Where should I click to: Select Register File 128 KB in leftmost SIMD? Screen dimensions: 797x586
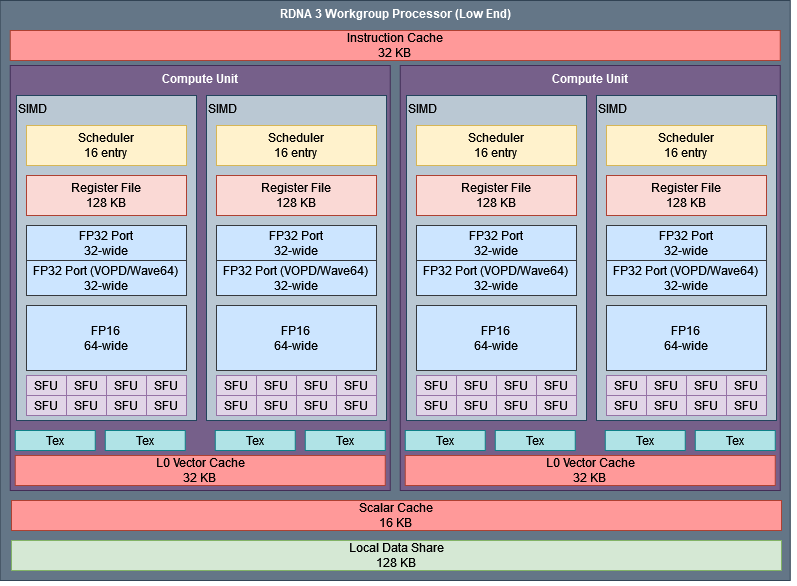tap(106, 195)
